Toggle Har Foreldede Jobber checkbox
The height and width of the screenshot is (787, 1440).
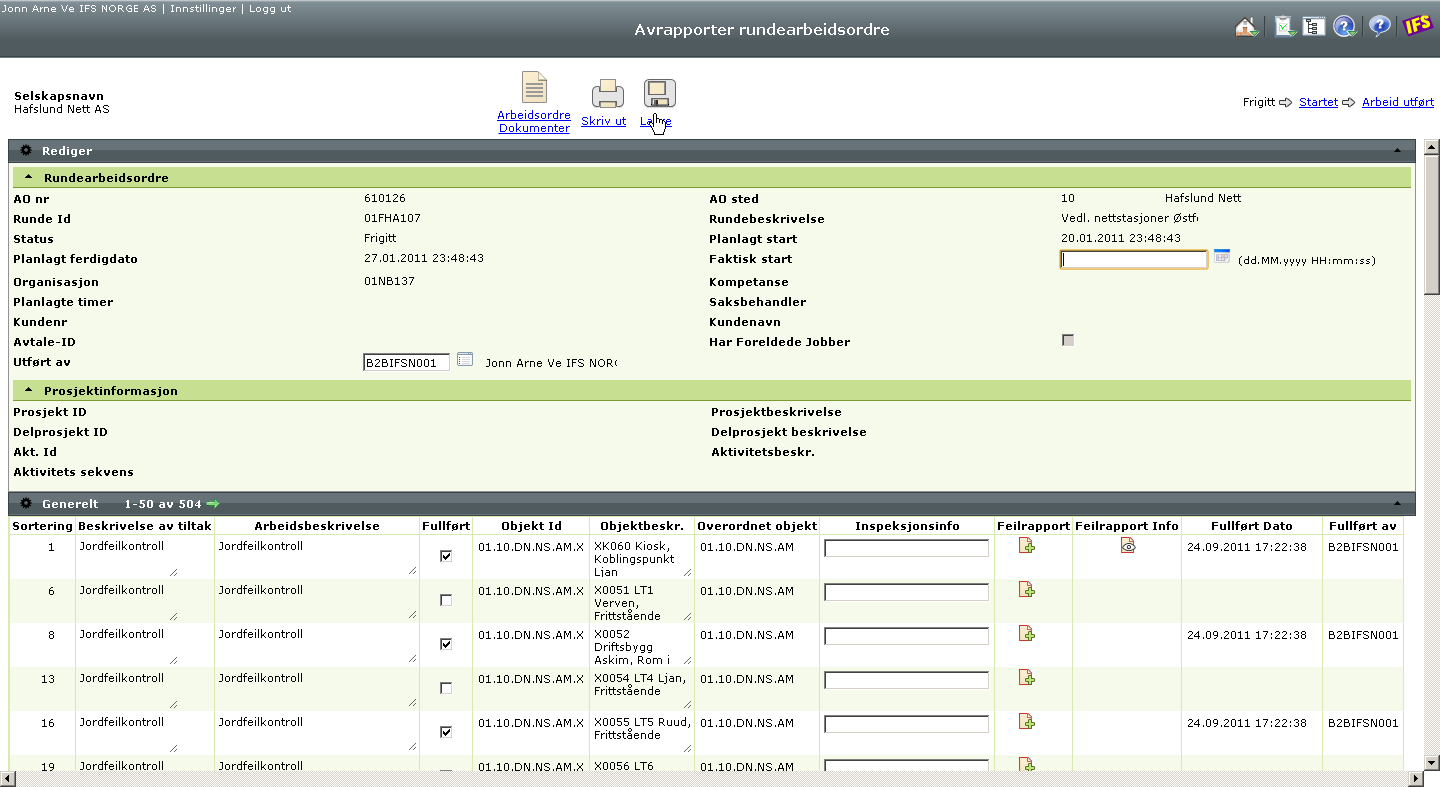tap(1068, 340)
